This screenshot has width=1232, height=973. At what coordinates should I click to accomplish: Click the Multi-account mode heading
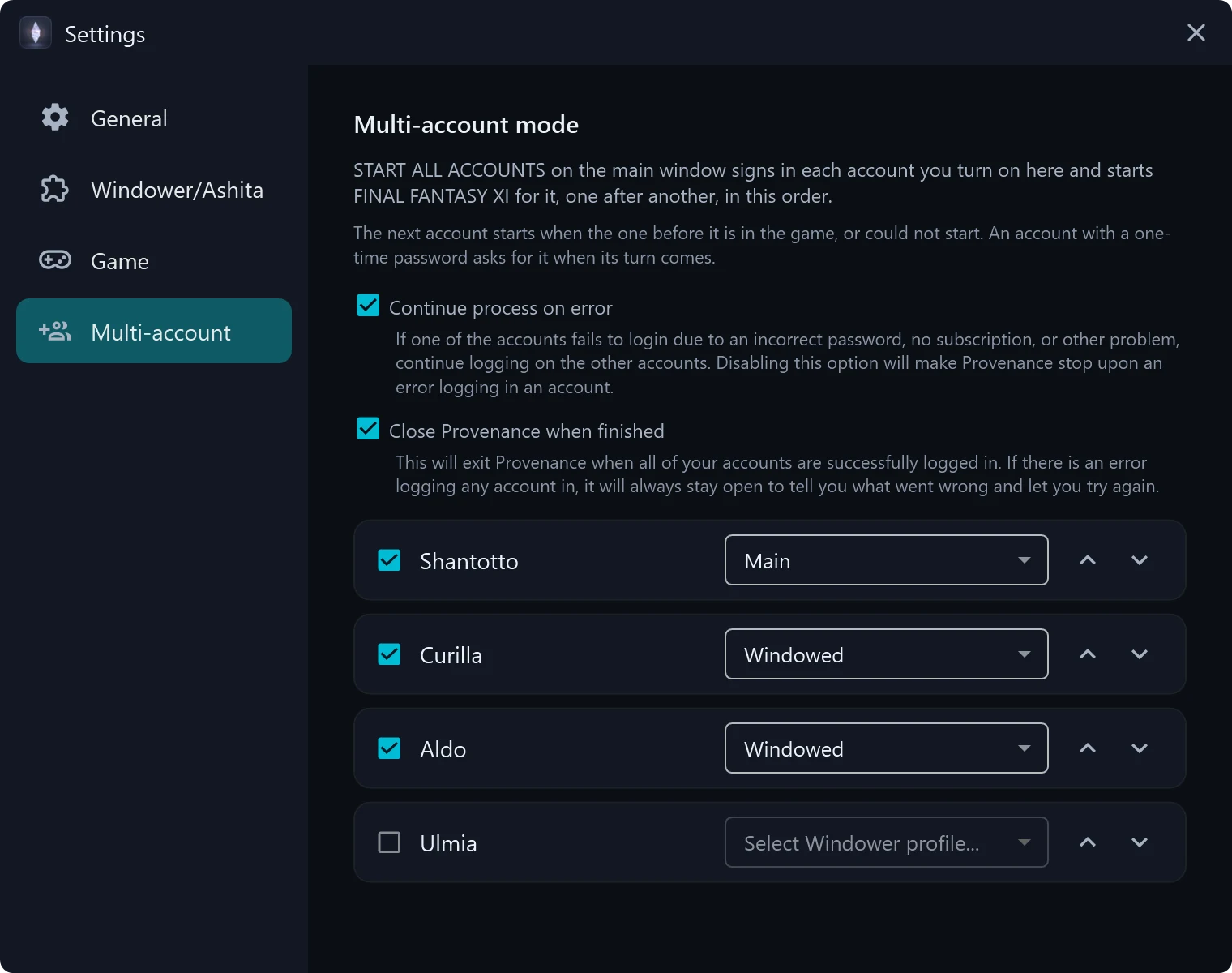coord(466,124)
